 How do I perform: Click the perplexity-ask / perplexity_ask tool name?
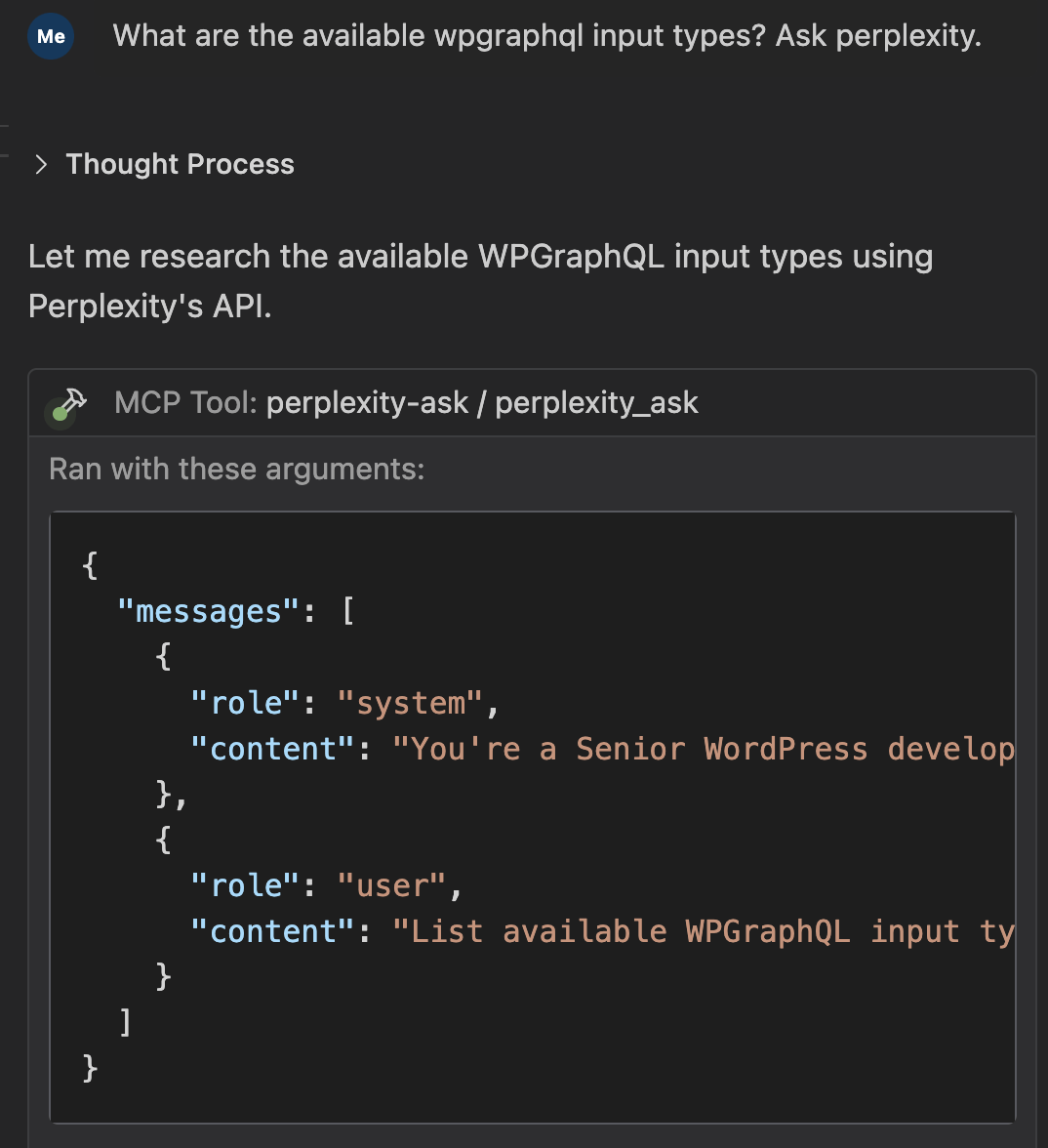point(482,402)
